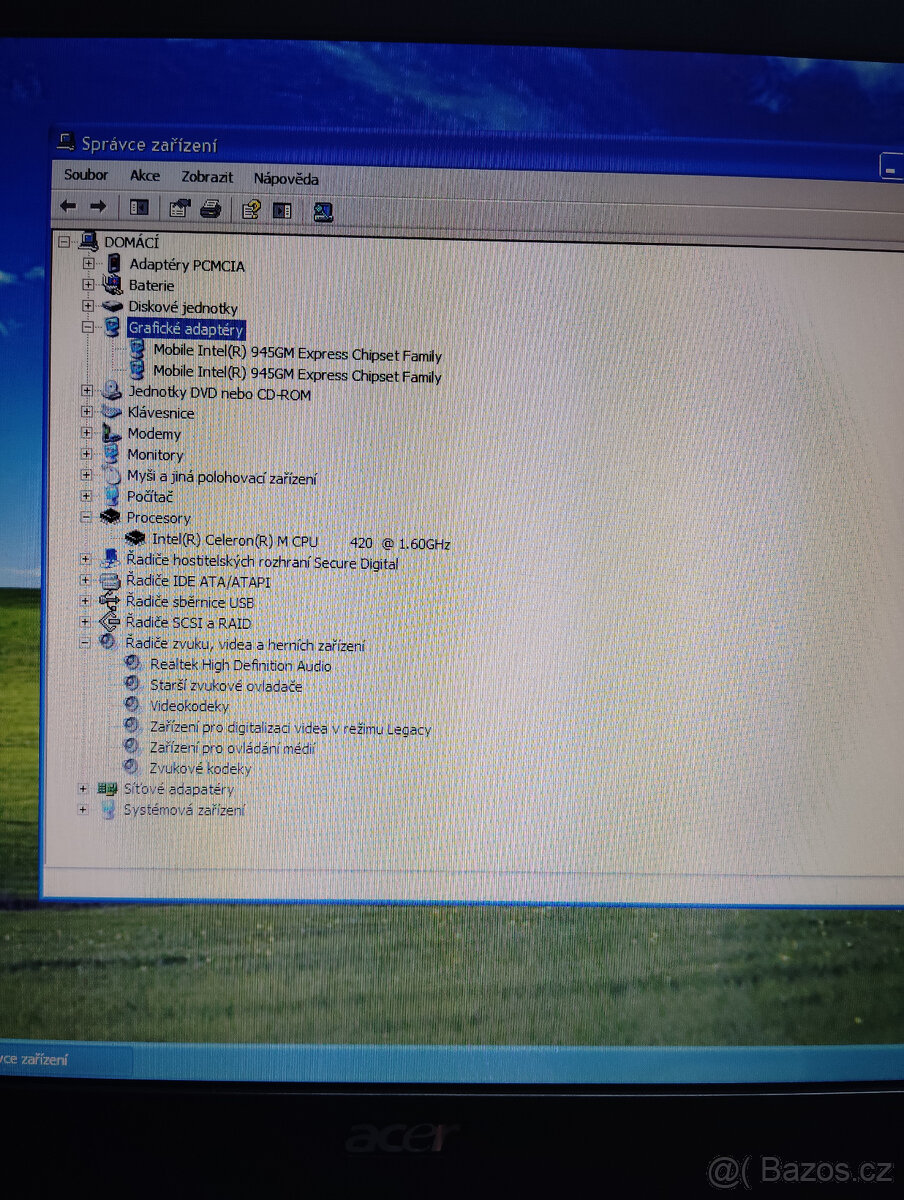Expand the Řadiče sběrnice USB node
The width and height of the screenshot is (904, 1200).
84,602
